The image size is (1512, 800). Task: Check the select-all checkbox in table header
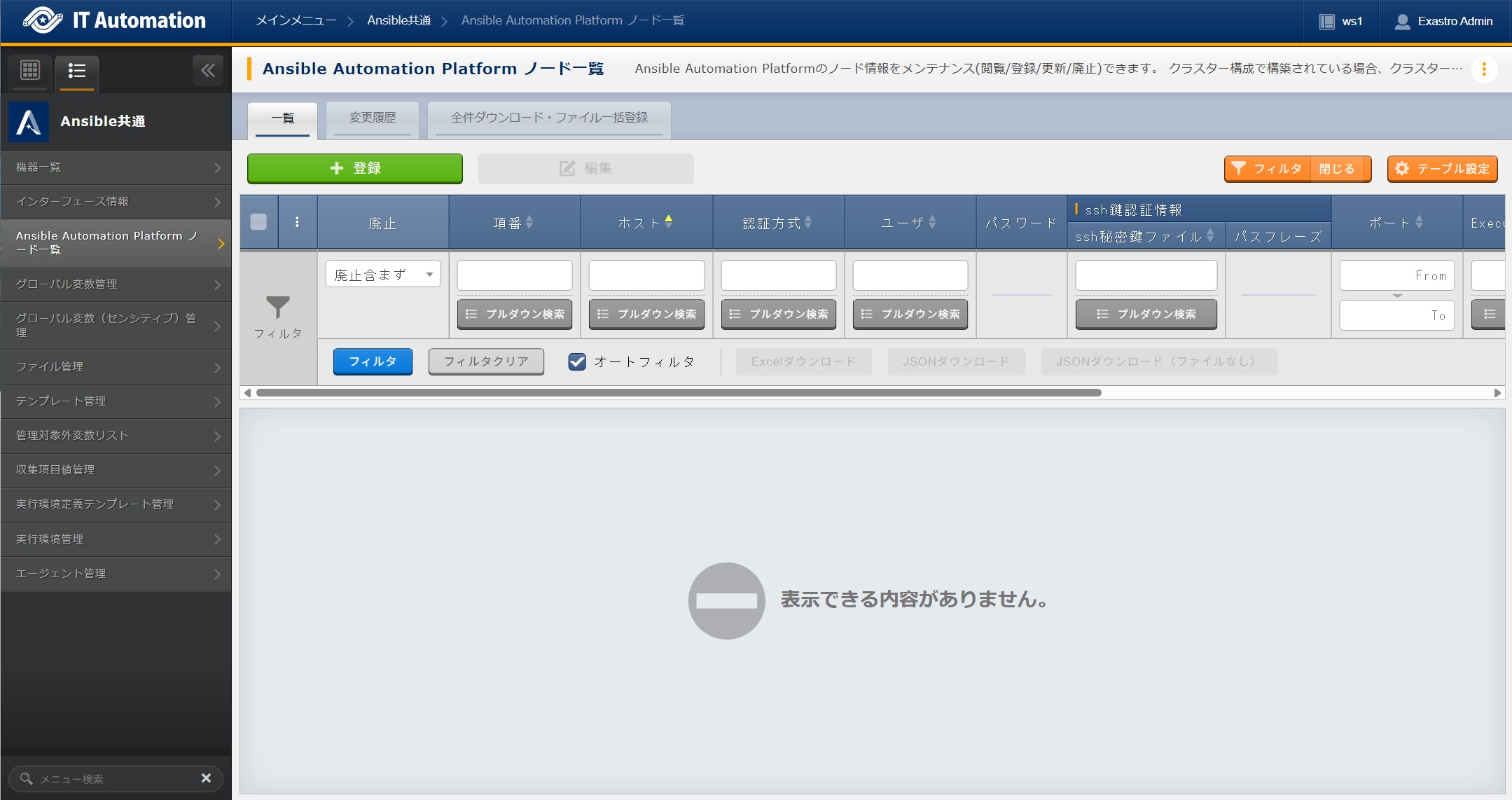click(x=258, y=222)
